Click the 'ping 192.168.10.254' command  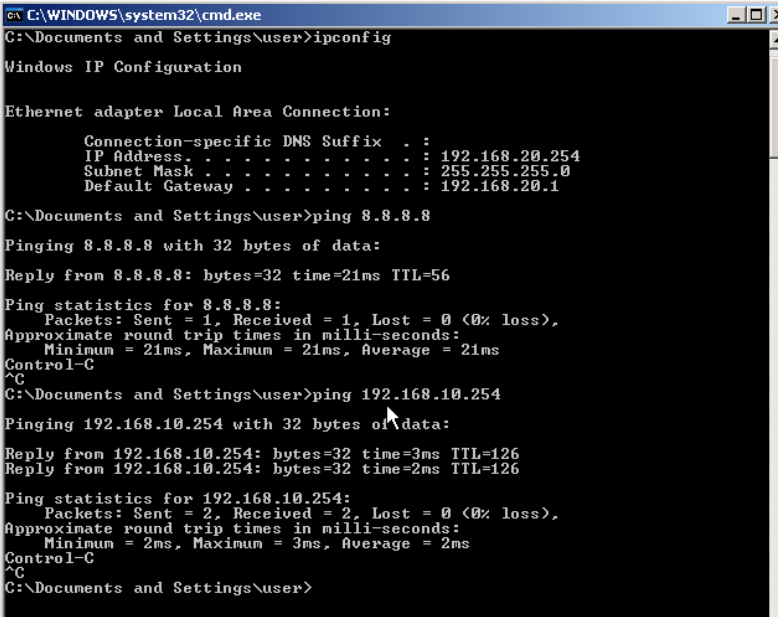click(x=406, y=395)
